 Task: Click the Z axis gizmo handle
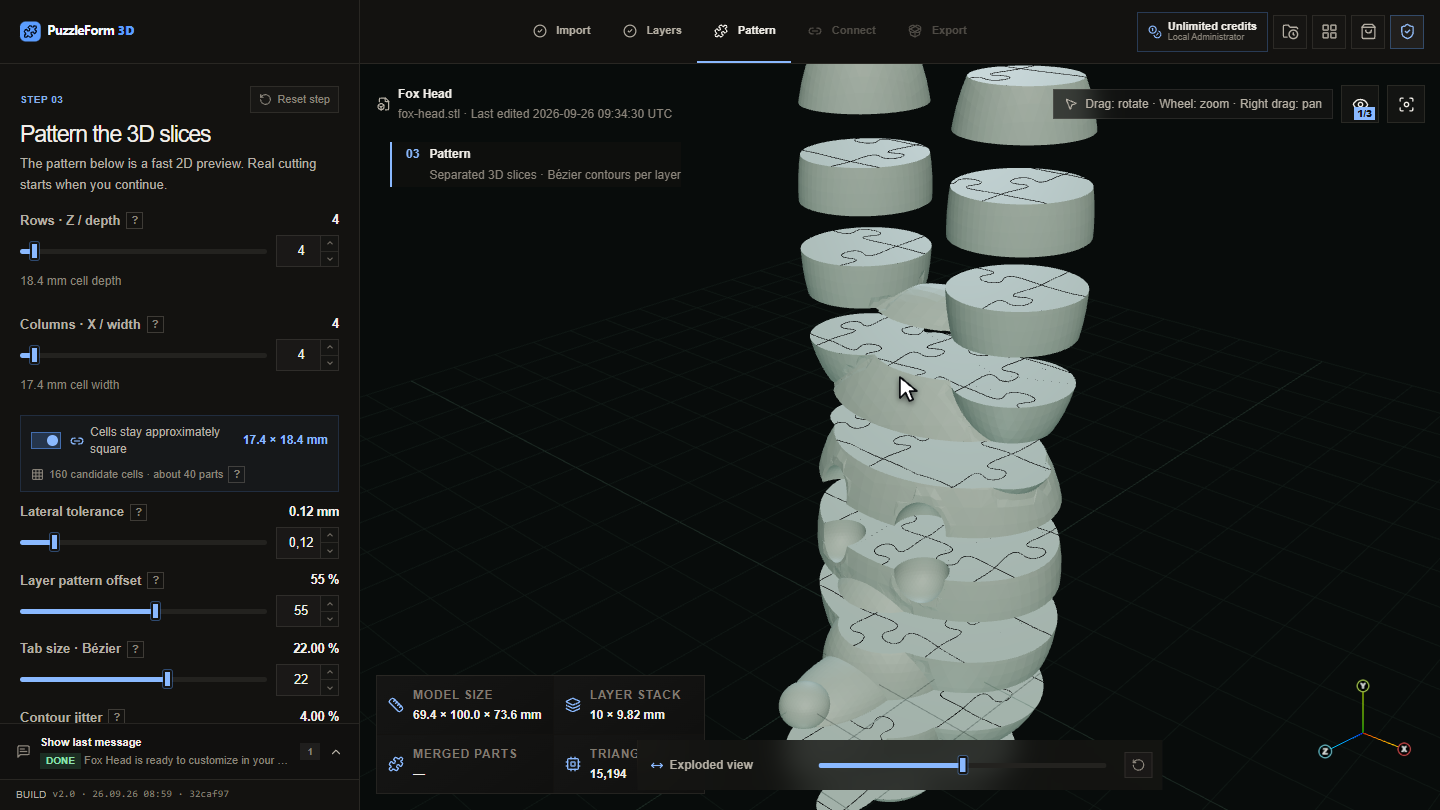point(1325,750)
